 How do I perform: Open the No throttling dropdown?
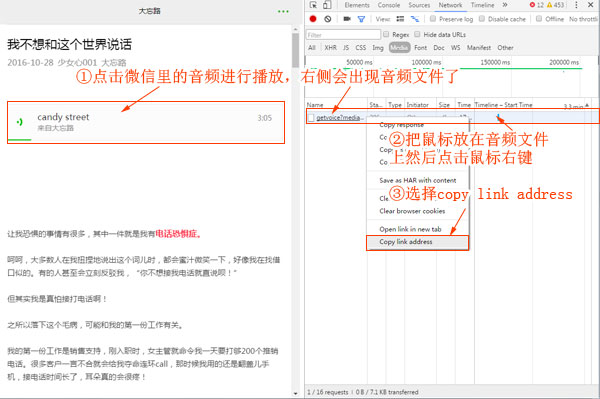584,19
